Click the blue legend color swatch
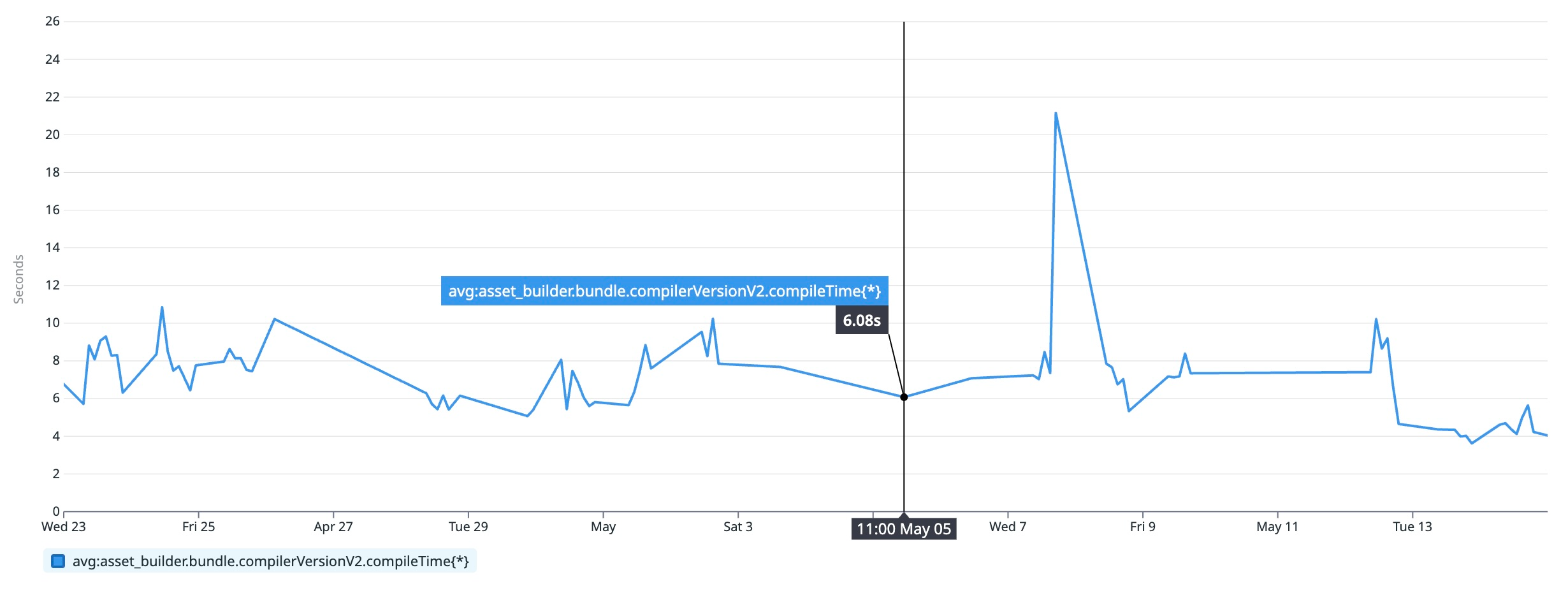1568x593 pixels. coord(58,561)
